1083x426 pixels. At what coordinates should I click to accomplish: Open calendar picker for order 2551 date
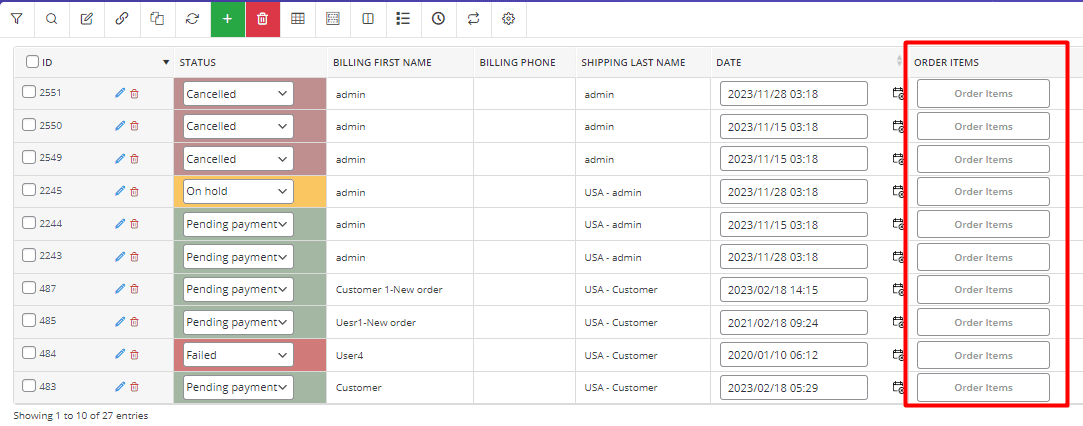(x=899, y=93)
